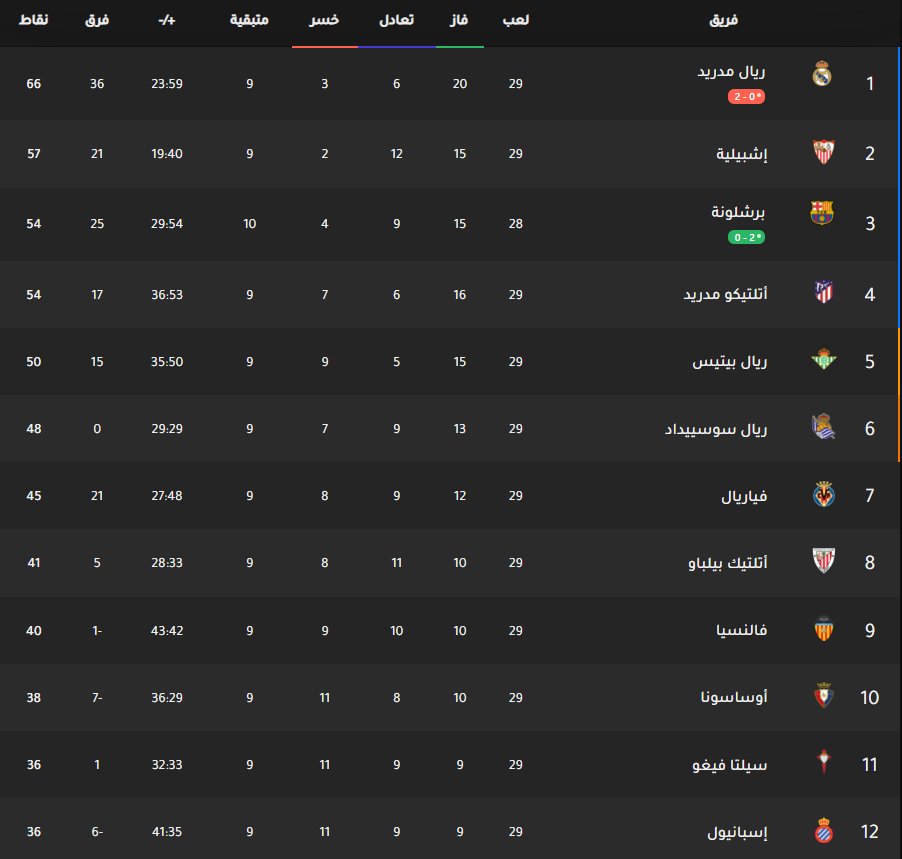Click the red 2-0 live score badge

(746, 97)
